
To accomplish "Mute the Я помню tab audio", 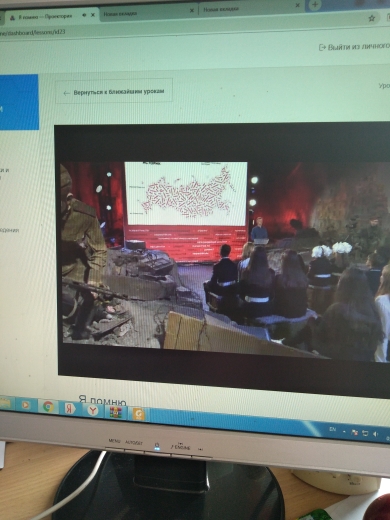I will (x=84, y=15).
